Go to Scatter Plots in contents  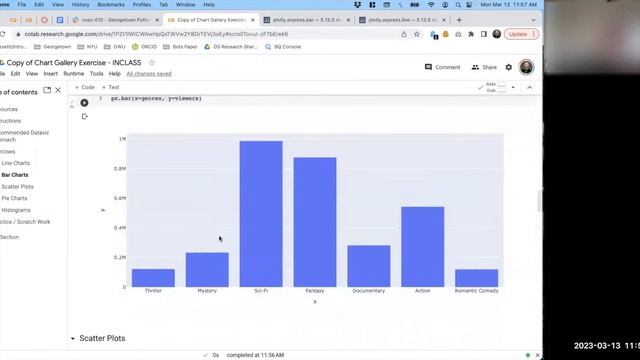click(17, 187)
